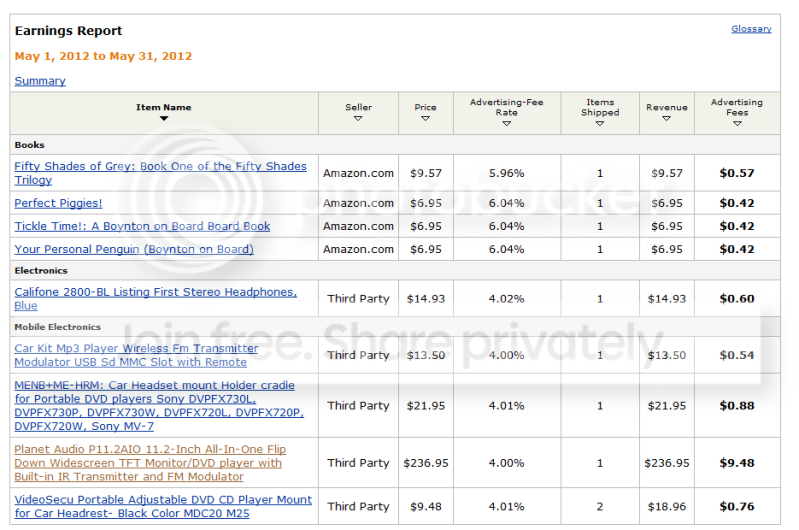Sort by the Advertising-Fee Rate arrow

click(507, 124)
